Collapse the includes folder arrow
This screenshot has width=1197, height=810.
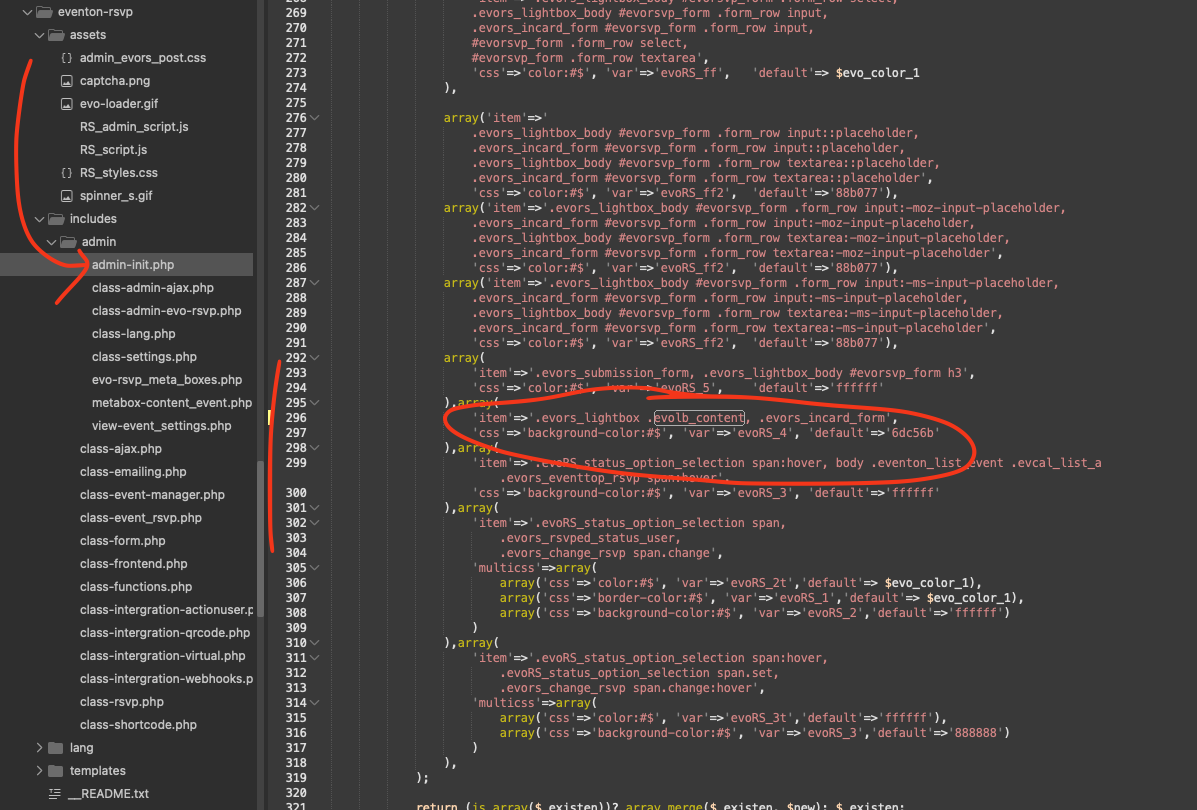(x=39, y=219)
